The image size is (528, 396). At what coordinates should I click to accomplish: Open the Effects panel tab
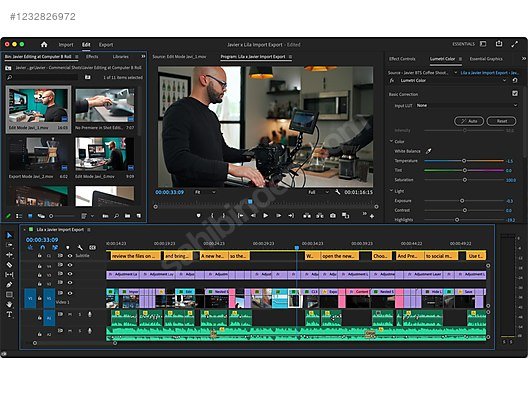(x=92, y=57)
